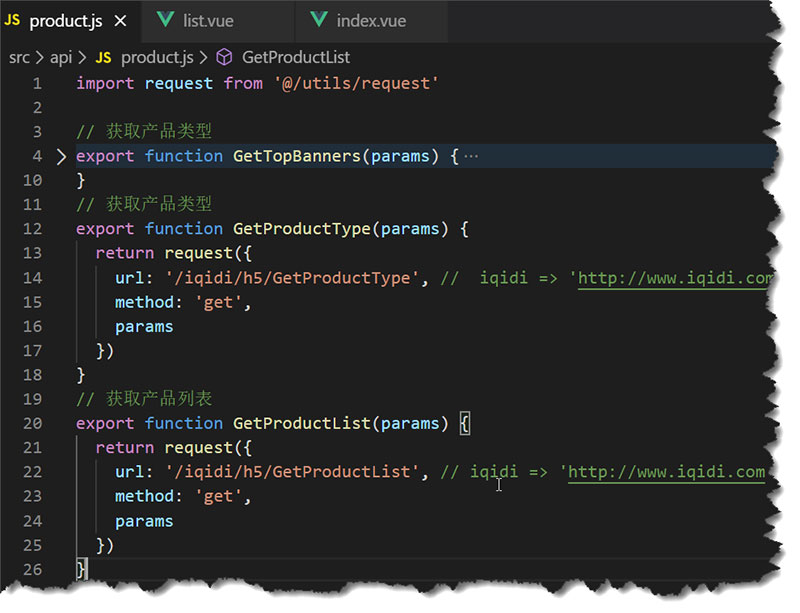Click line number 12 in the gutter
Viewport: 800px width, 613px height.
pos(33,229)
